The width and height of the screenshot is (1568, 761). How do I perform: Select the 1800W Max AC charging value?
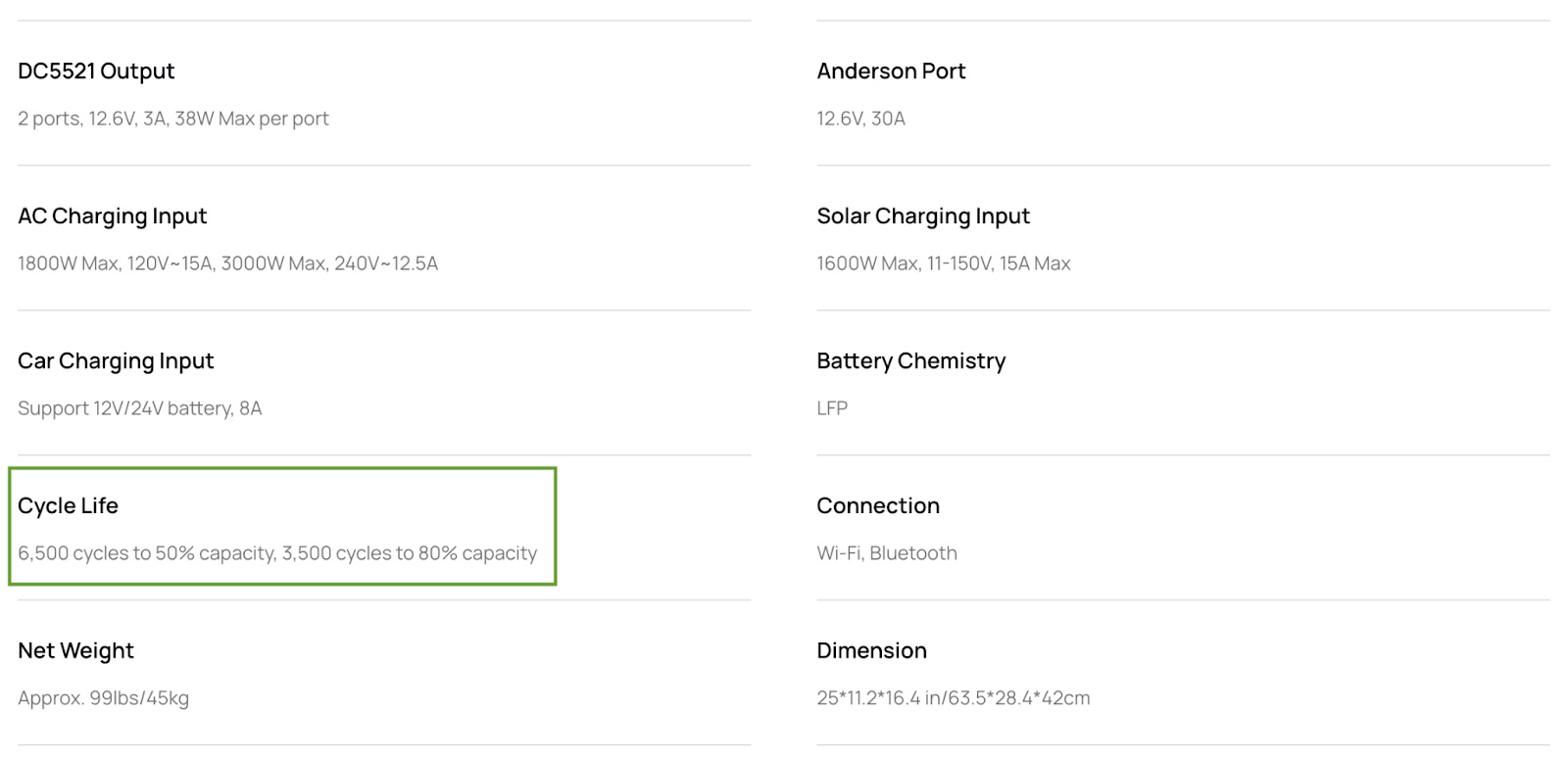[227, 263]
